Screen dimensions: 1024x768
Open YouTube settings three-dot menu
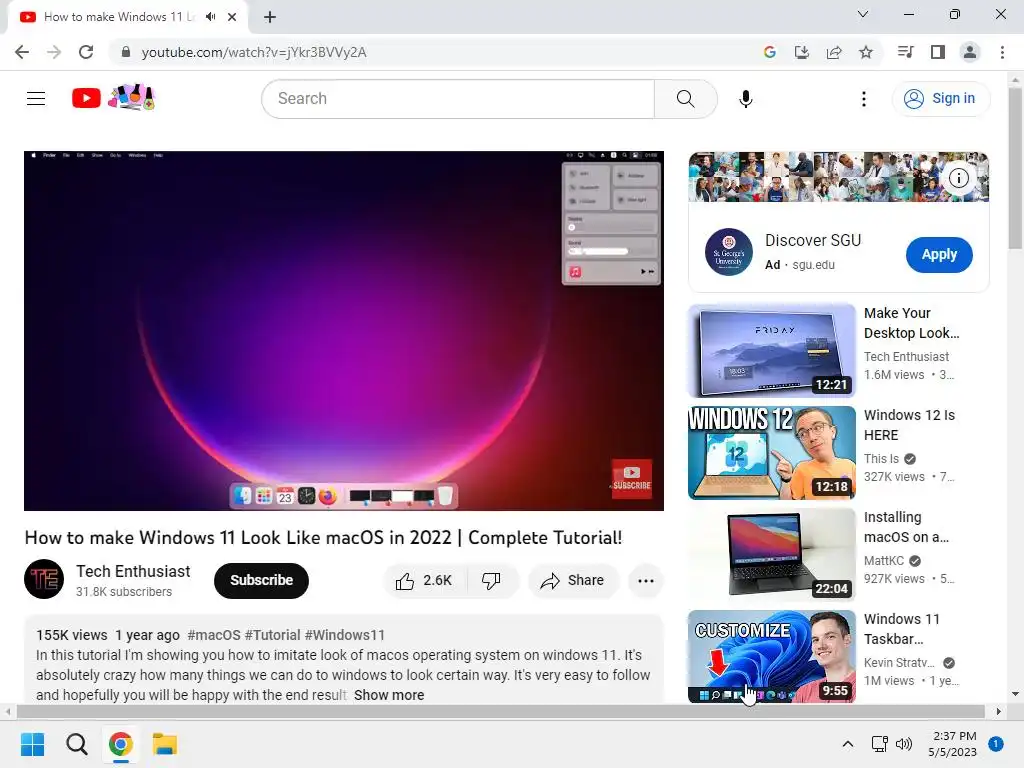point(863,99)
